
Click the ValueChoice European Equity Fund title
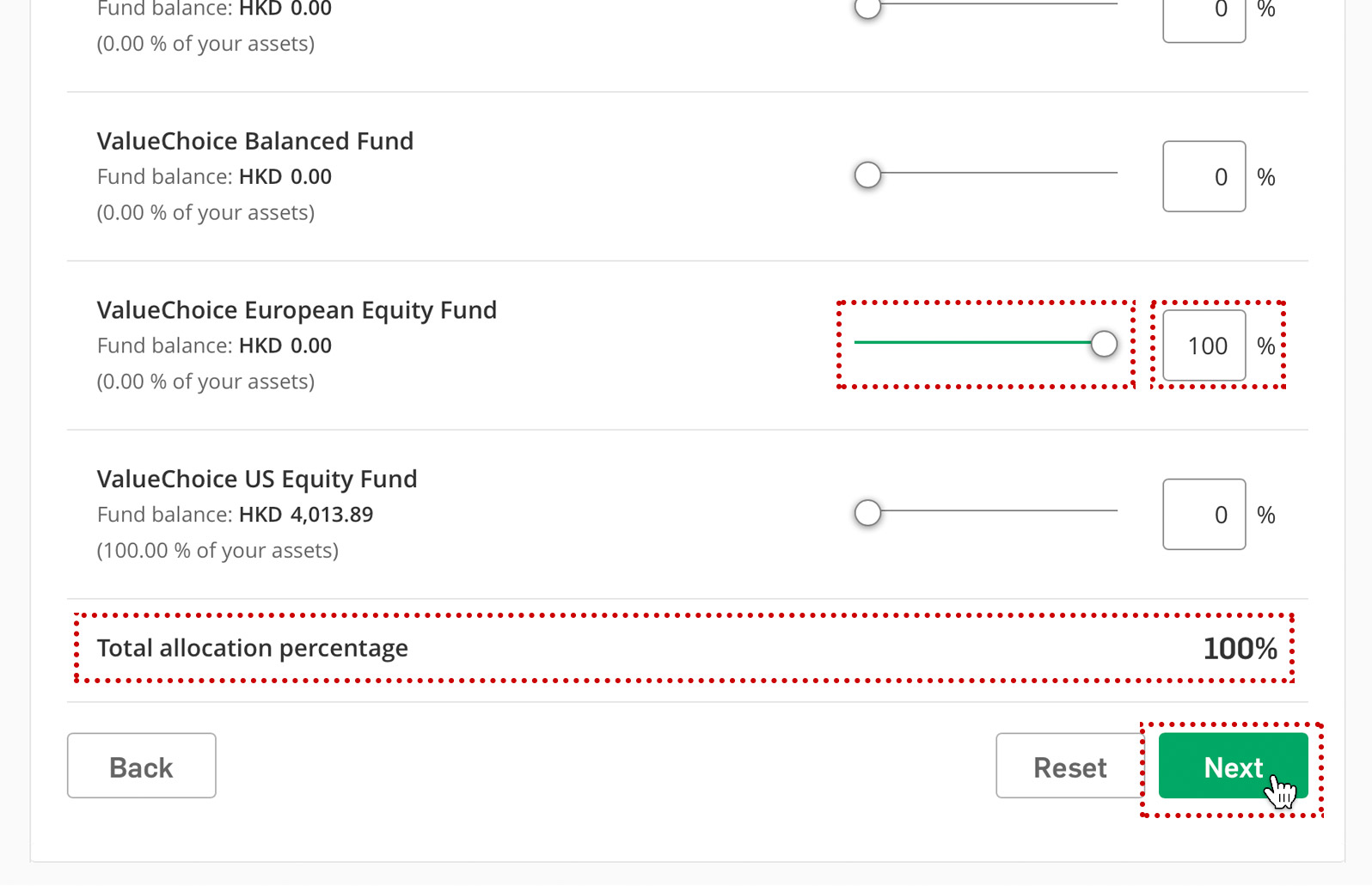297,310
